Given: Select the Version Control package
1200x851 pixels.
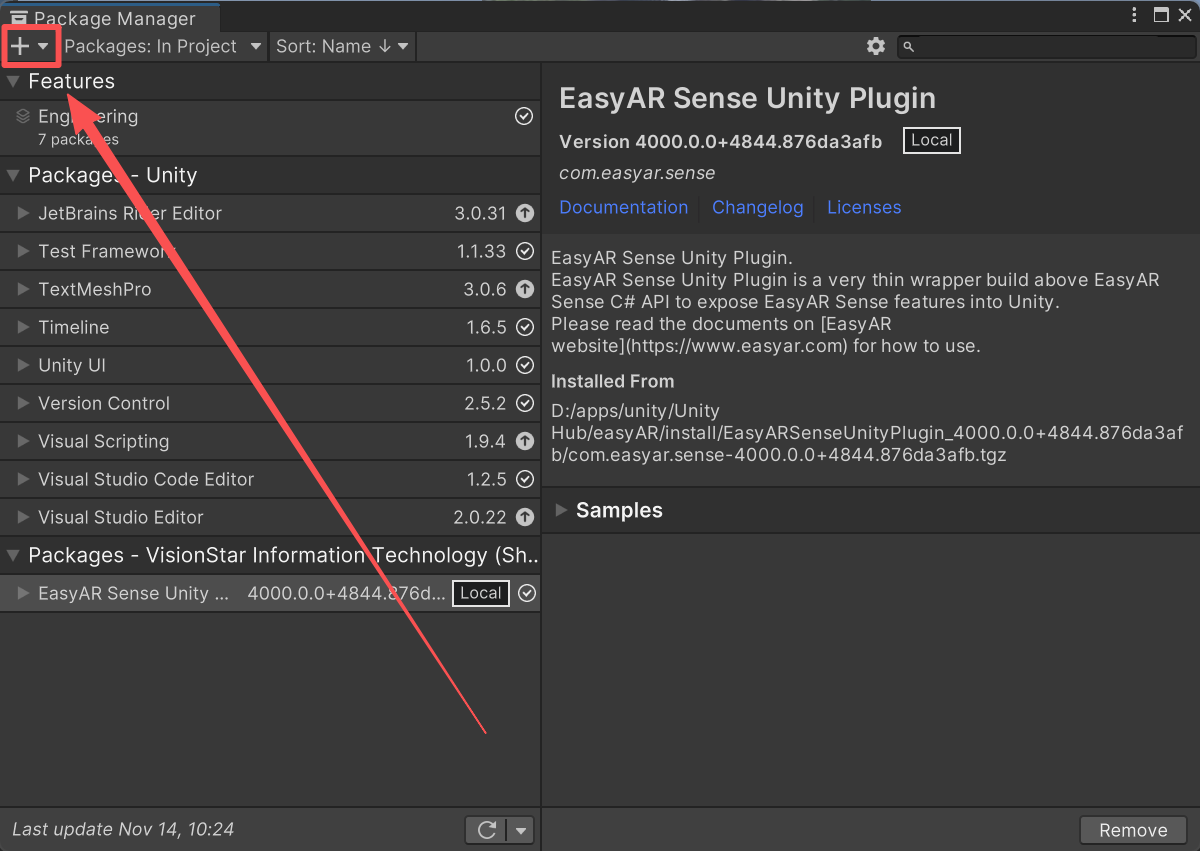Looking at the screenshot, I should pyautogui.click(x=270, y=403).
